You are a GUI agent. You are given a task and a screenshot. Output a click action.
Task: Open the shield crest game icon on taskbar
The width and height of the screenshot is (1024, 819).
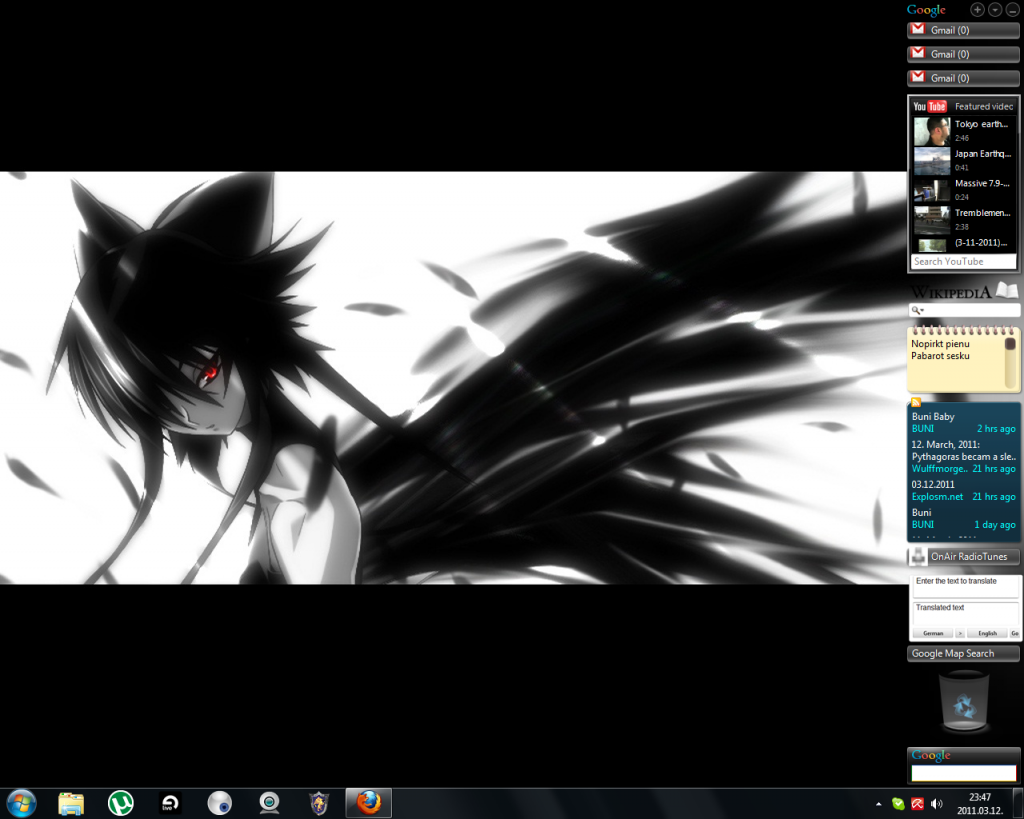(319, 803)
